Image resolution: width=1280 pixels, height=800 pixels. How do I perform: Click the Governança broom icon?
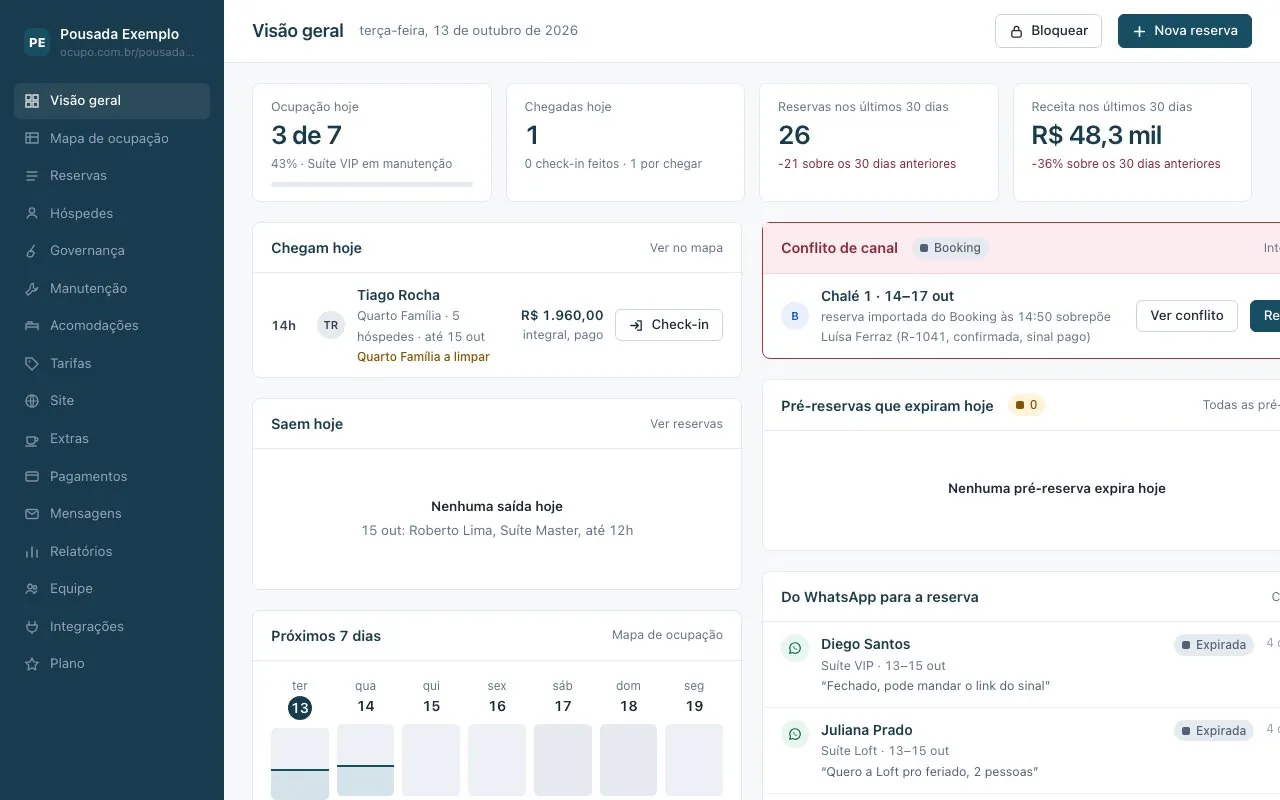click(x=32, y=251)
